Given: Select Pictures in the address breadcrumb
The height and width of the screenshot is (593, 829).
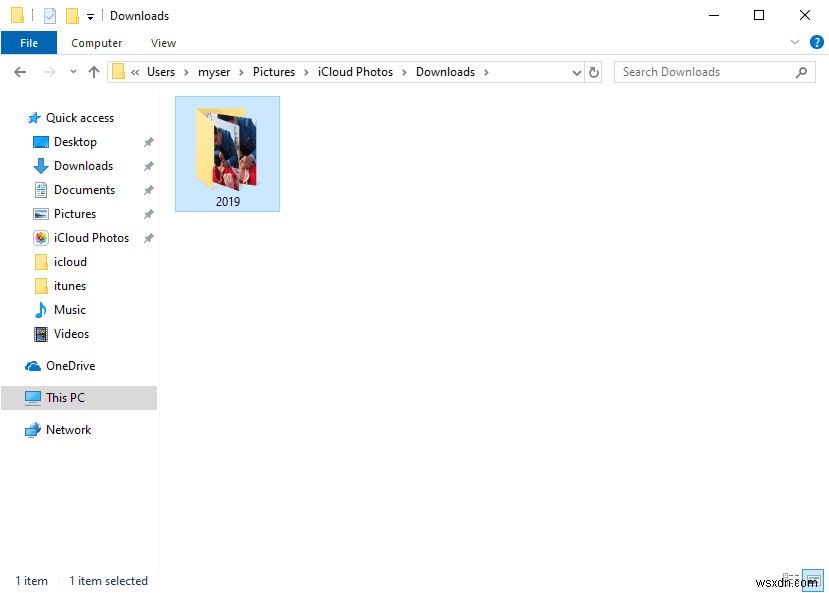Looking at the screenshot, I should (274, 72).
